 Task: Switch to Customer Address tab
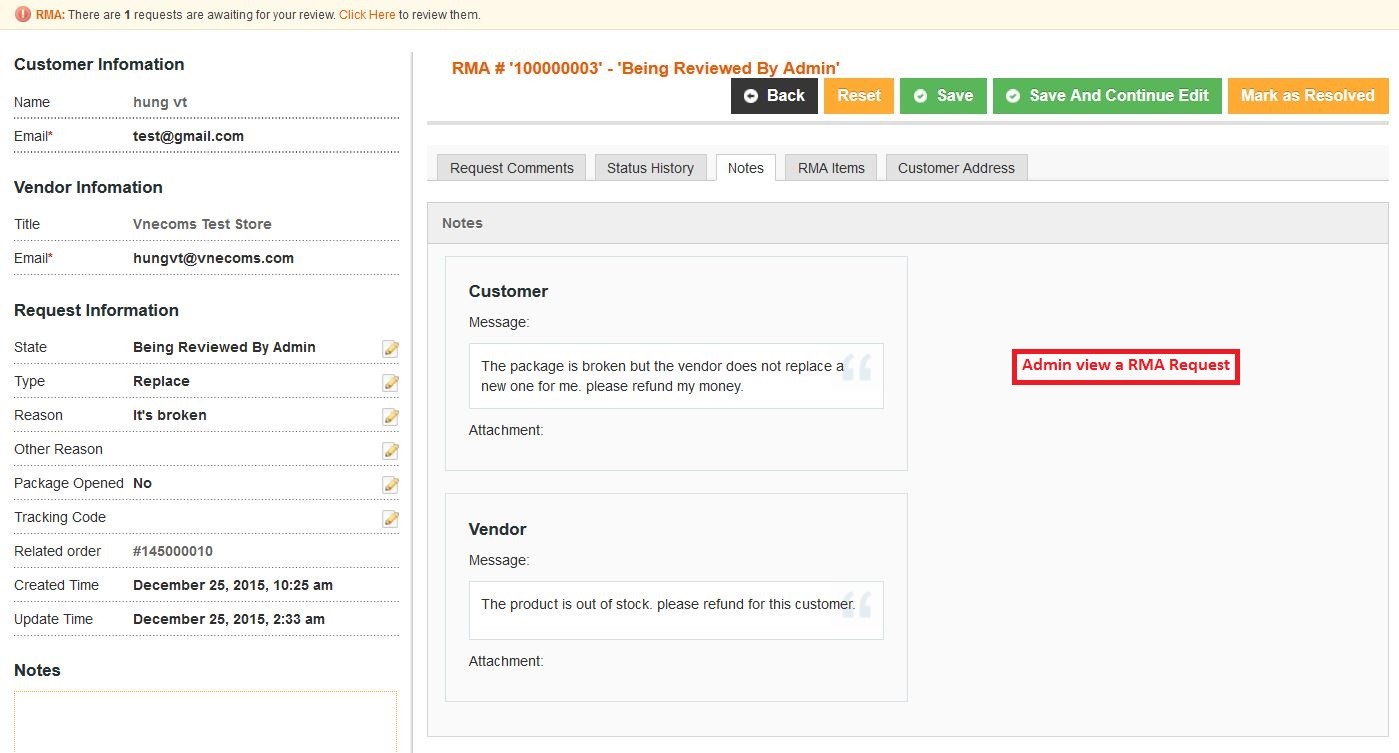956,168
